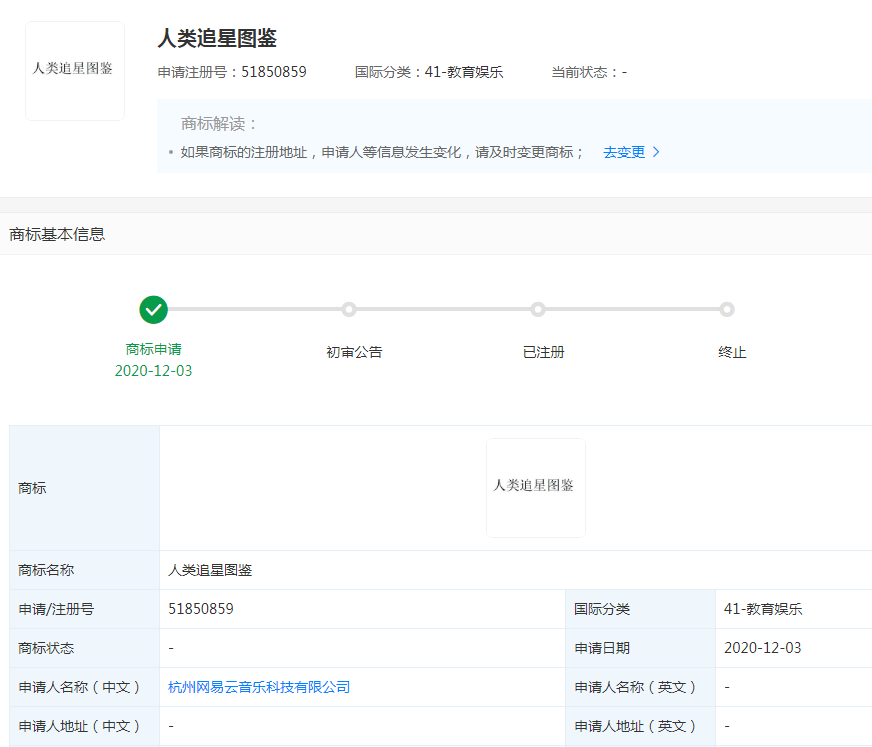Select the 终止 step label
Viewport: 872px width, 747px height.
(x=732, y=352)
